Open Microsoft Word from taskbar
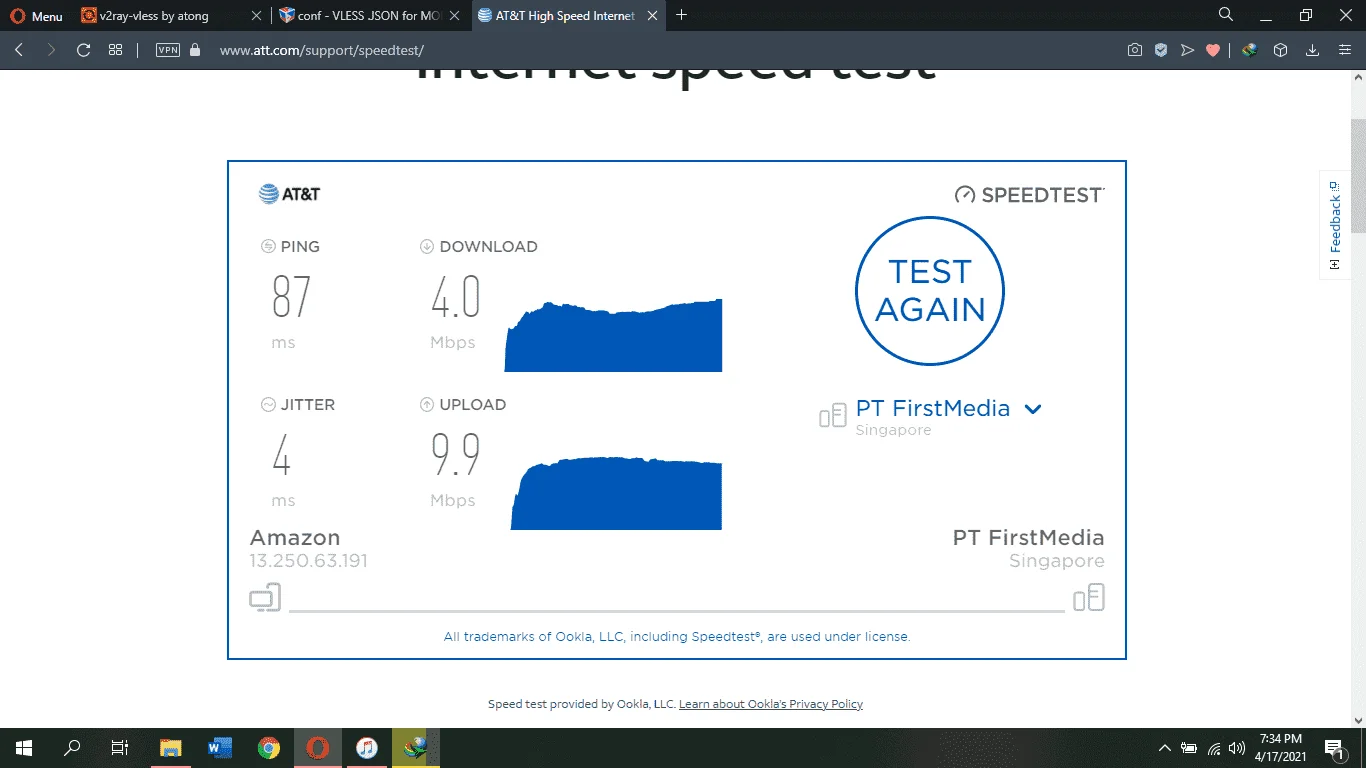Screen dimensions: 1366x768 click(220, 747)
